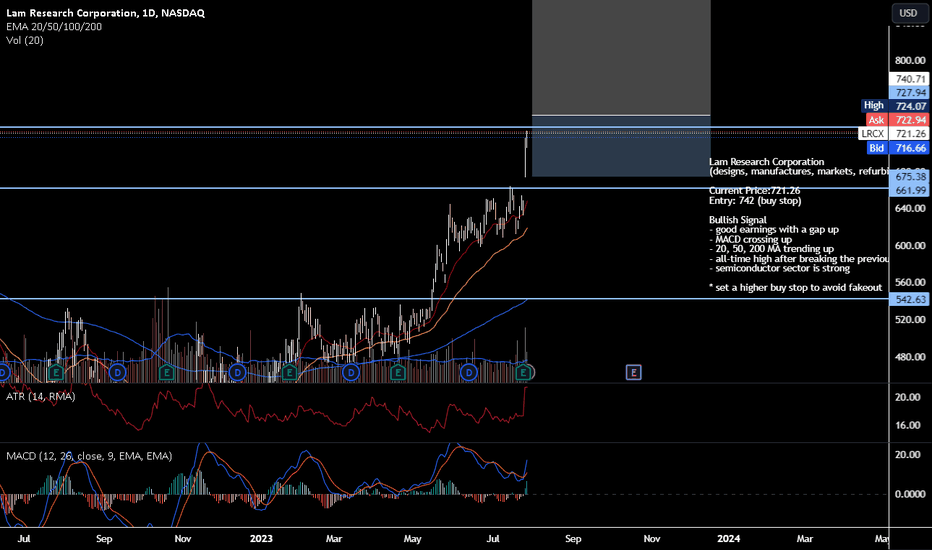This screenshot has height=550, width=932.
Task: Open the September 2022 dividend marker
Action: pyautogui.click(x=118, y=373)
